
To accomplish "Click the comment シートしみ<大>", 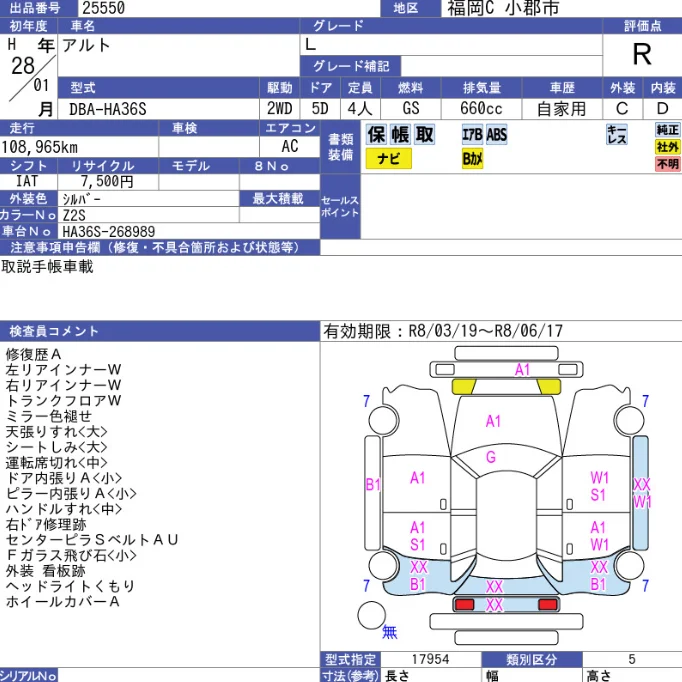I will point(57,447).
